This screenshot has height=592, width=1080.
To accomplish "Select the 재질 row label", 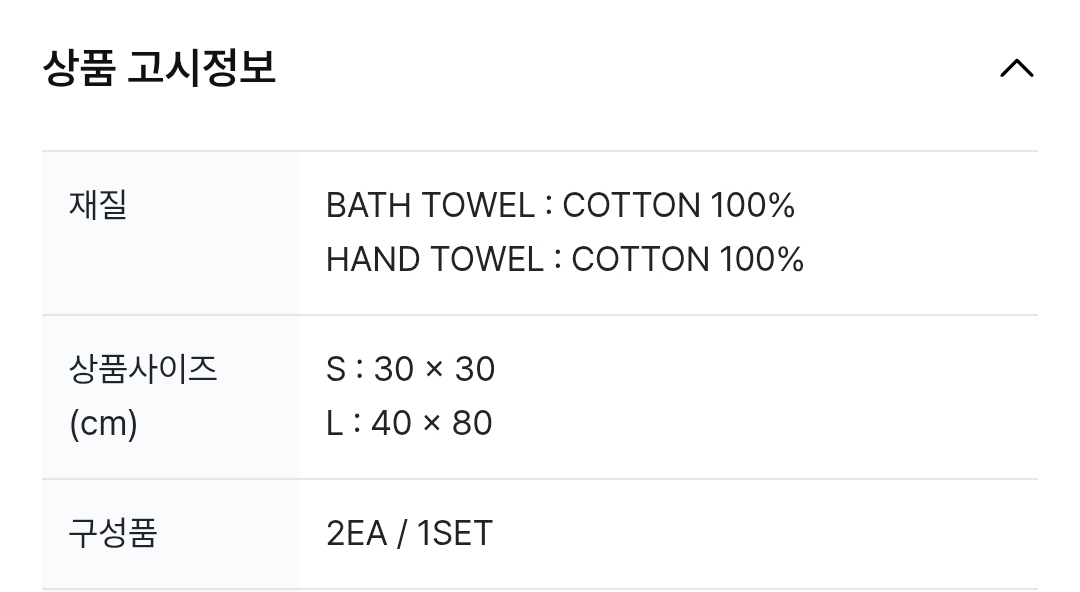I will coord(98,206).
